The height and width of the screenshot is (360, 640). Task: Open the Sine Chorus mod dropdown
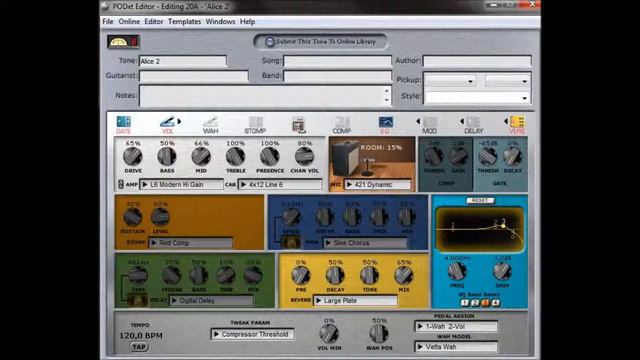pos(366,243)
